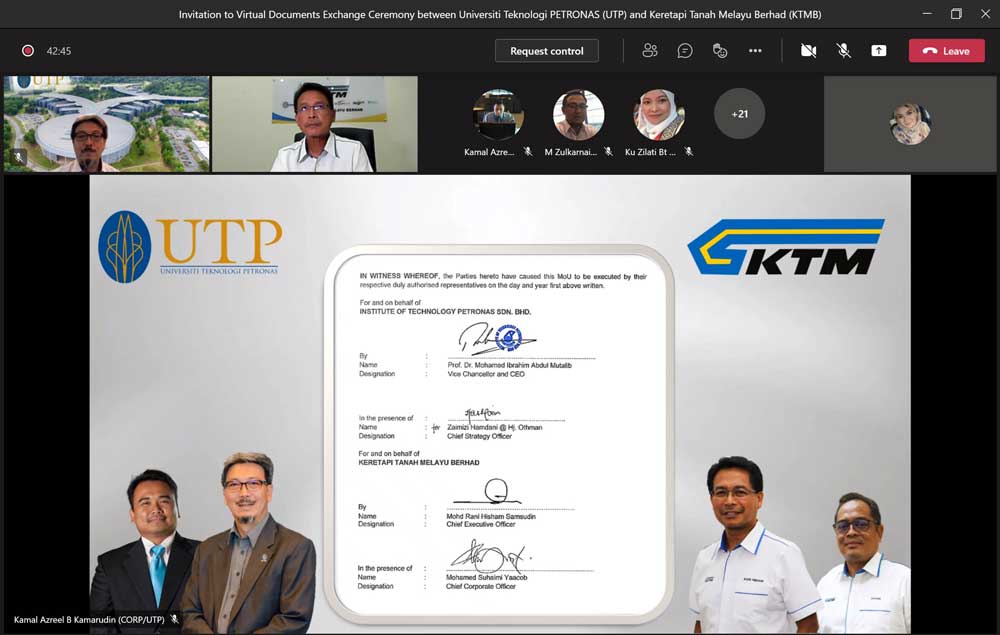Click the muted mic icon beside Ku Zilati Bt

pos(689,152)
